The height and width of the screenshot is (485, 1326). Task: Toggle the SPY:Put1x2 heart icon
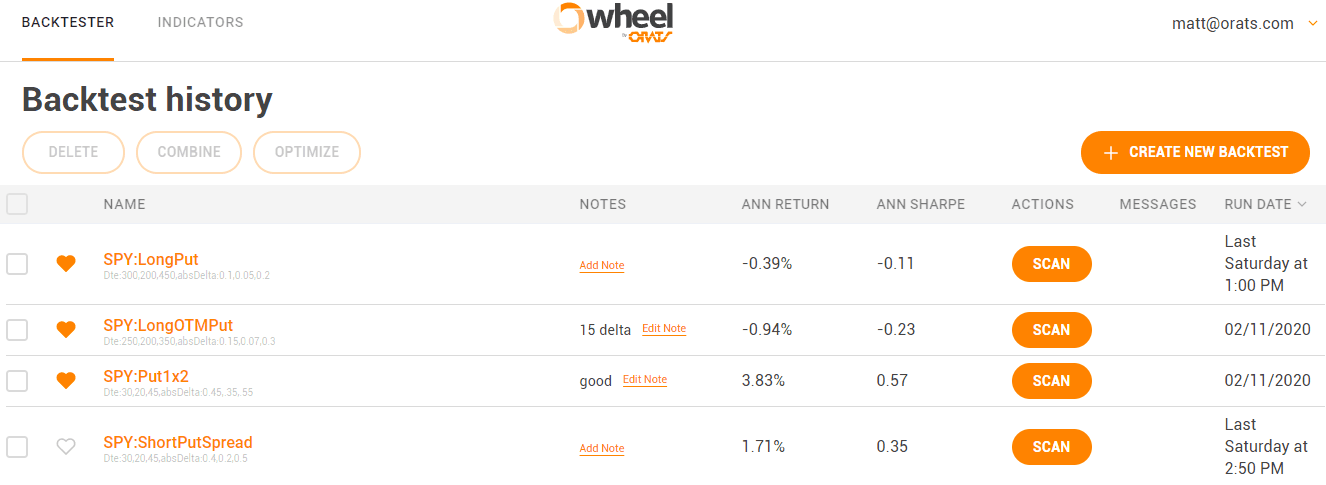click(66, 380)
